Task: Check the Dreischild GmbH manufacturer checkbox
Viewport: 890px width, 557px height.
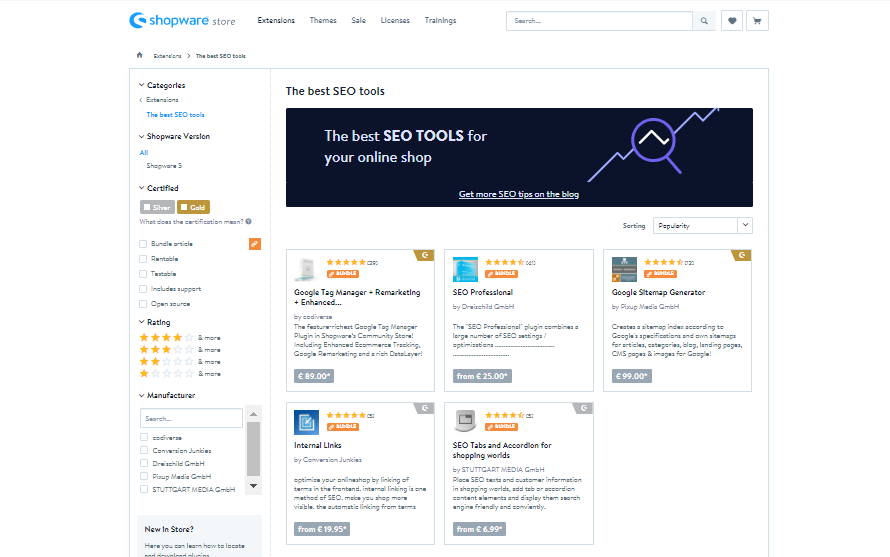Action: coord(144,463)
